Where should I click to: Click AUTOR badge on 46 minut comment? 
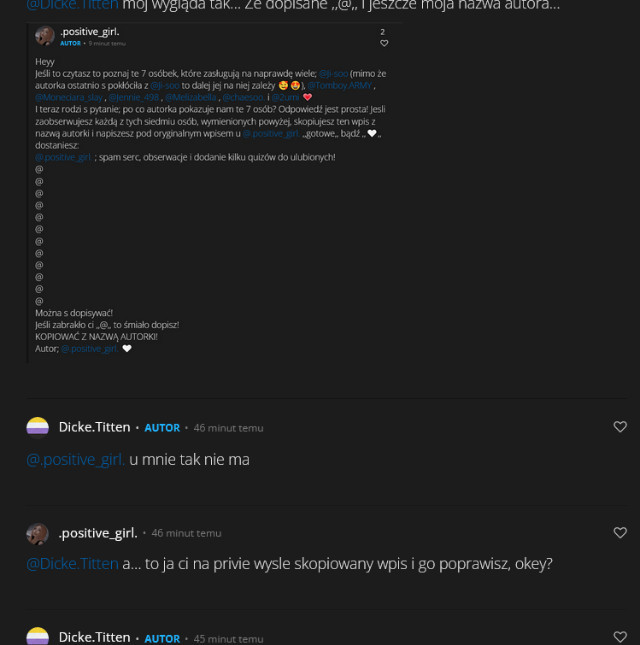coord(162,428)
